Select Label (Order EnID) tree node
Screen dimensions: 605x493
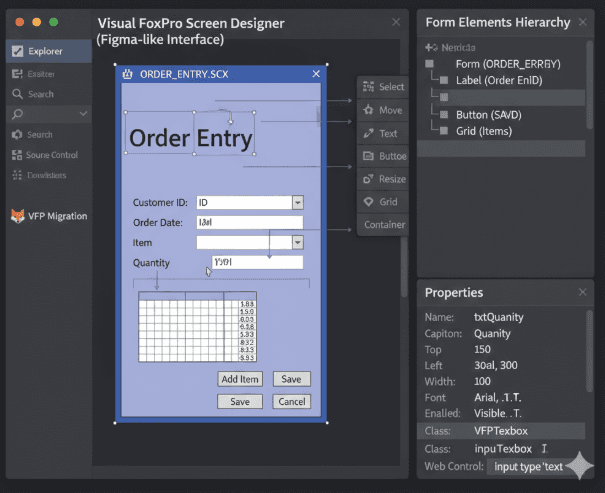point(499,80)
